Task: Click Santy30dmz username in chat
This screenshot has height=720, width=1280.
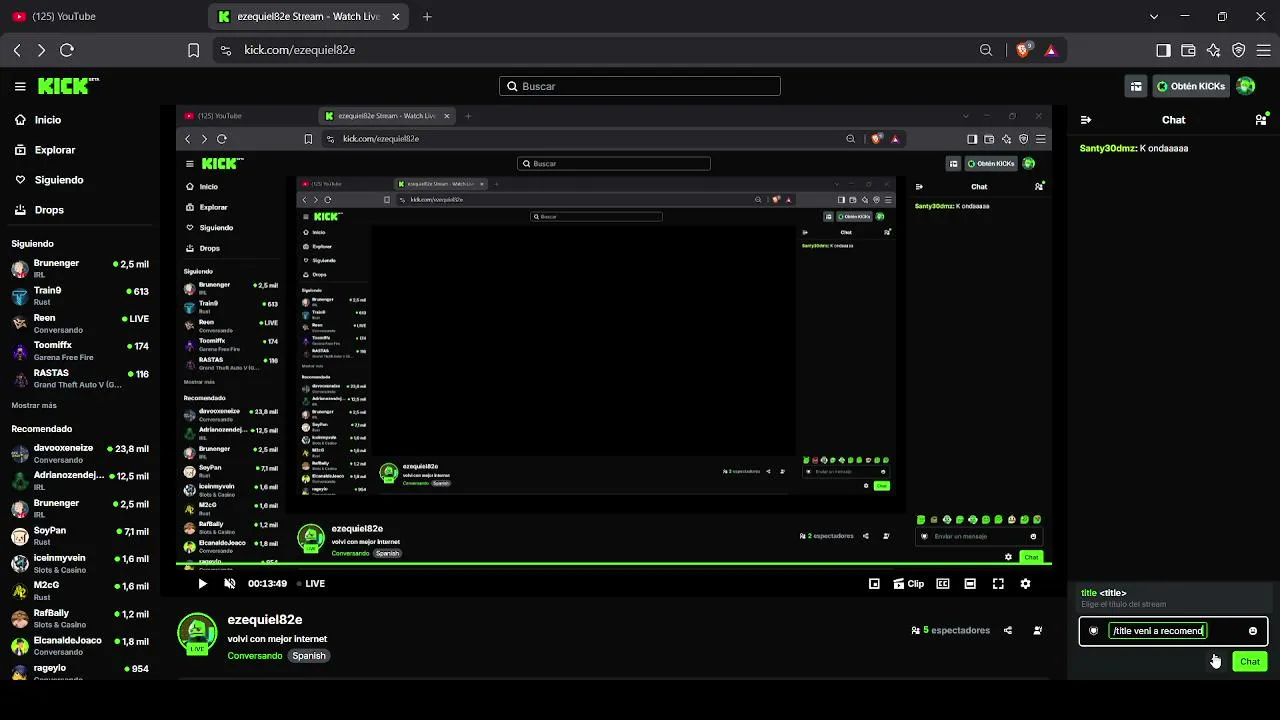Action: click(1108, 148)
